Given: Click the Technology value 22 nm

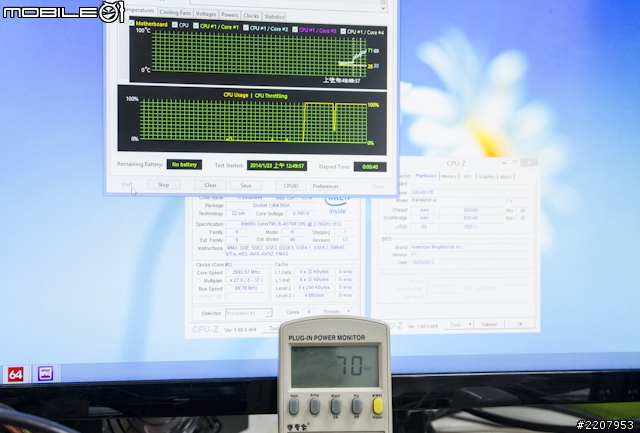Looking at the screenshot, I should tap(237, 213).
